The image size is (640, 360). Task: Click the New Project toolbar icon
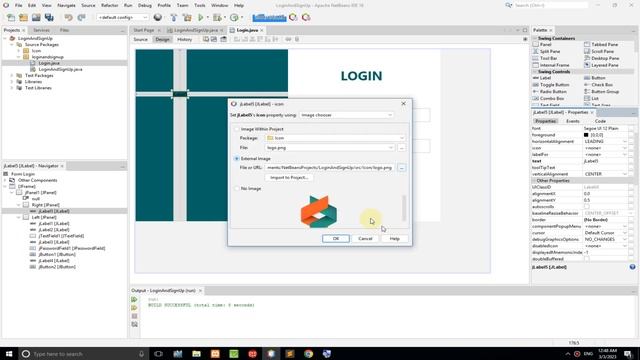tap(23, 18)
